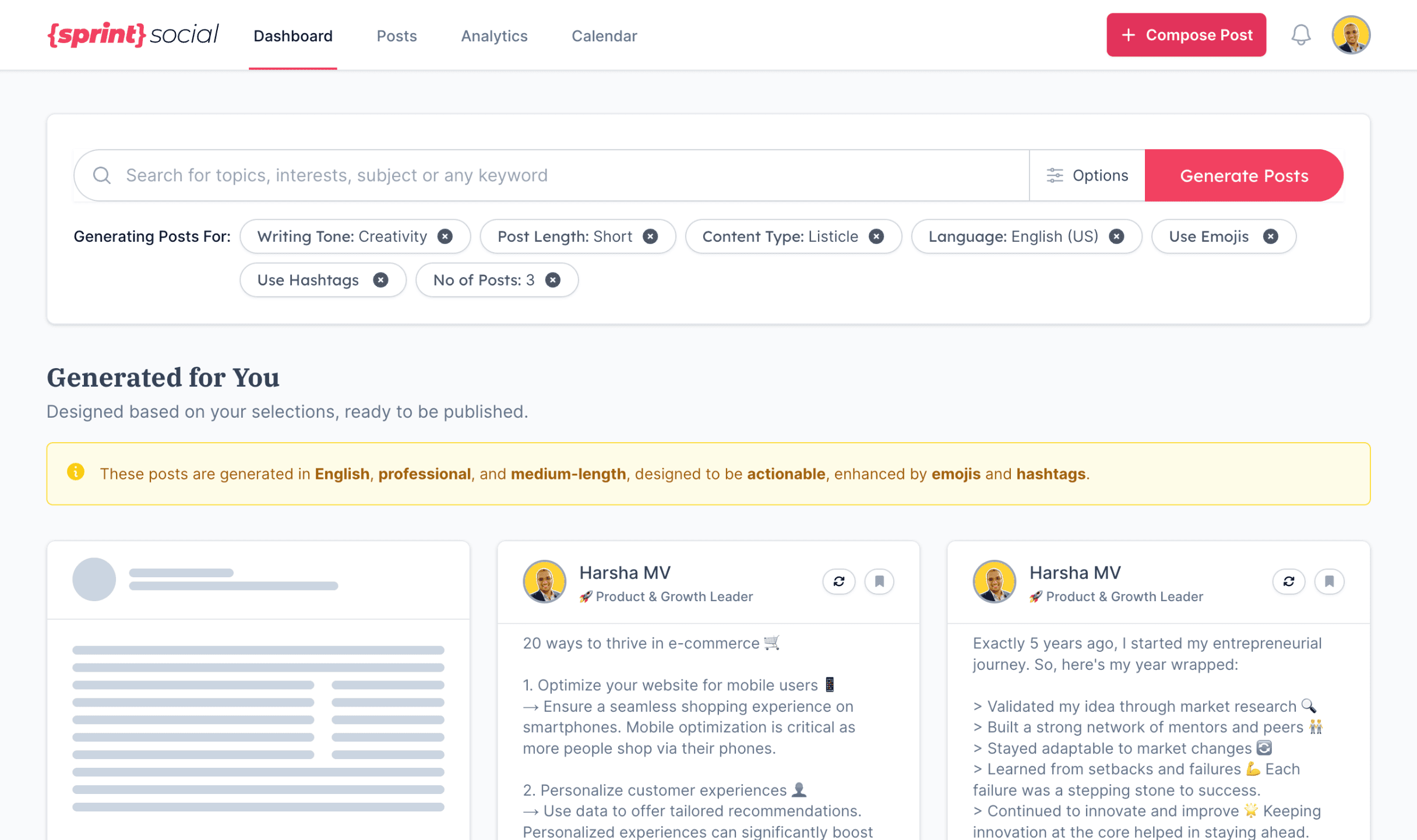Regenerate the entrepreneurial journey post
This screenshot has height=840, width=1417.
(1288, 581)
